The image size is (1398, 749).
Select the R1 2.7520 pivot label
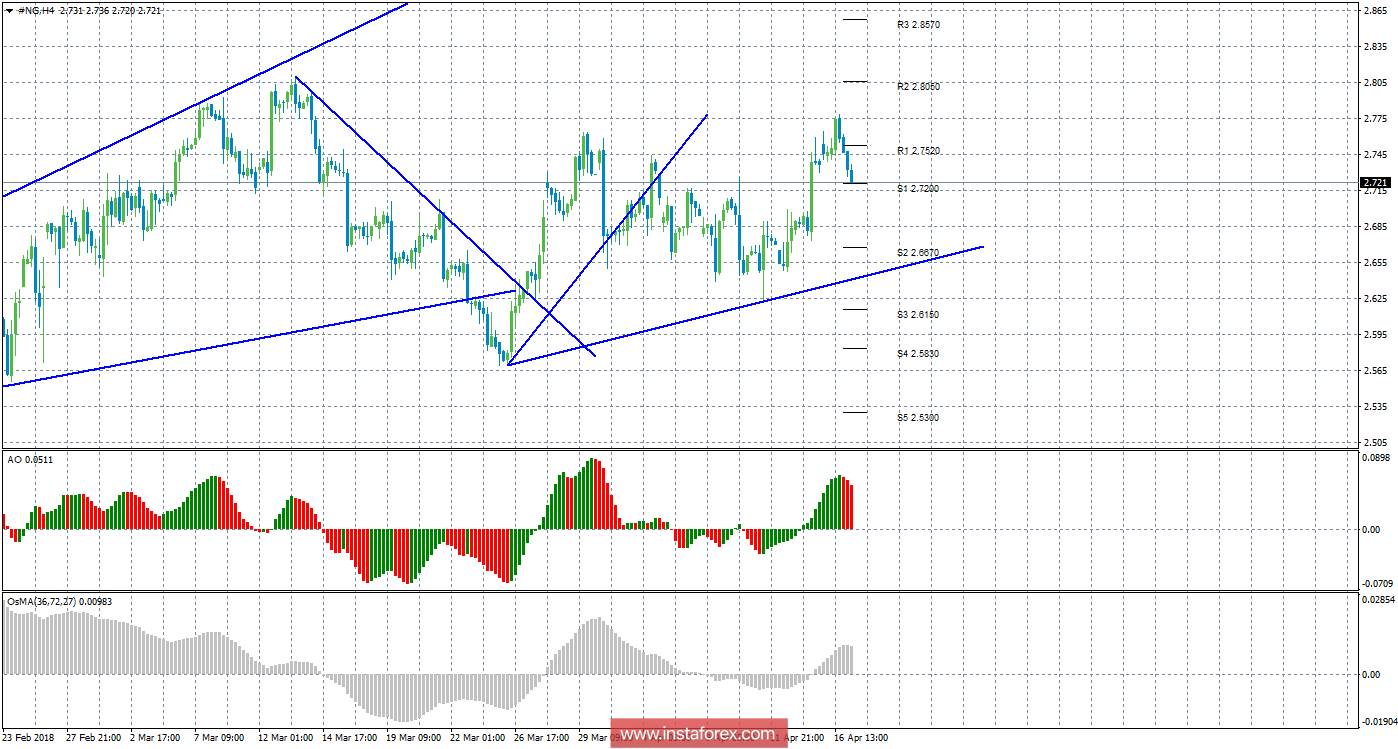[918, 151]
